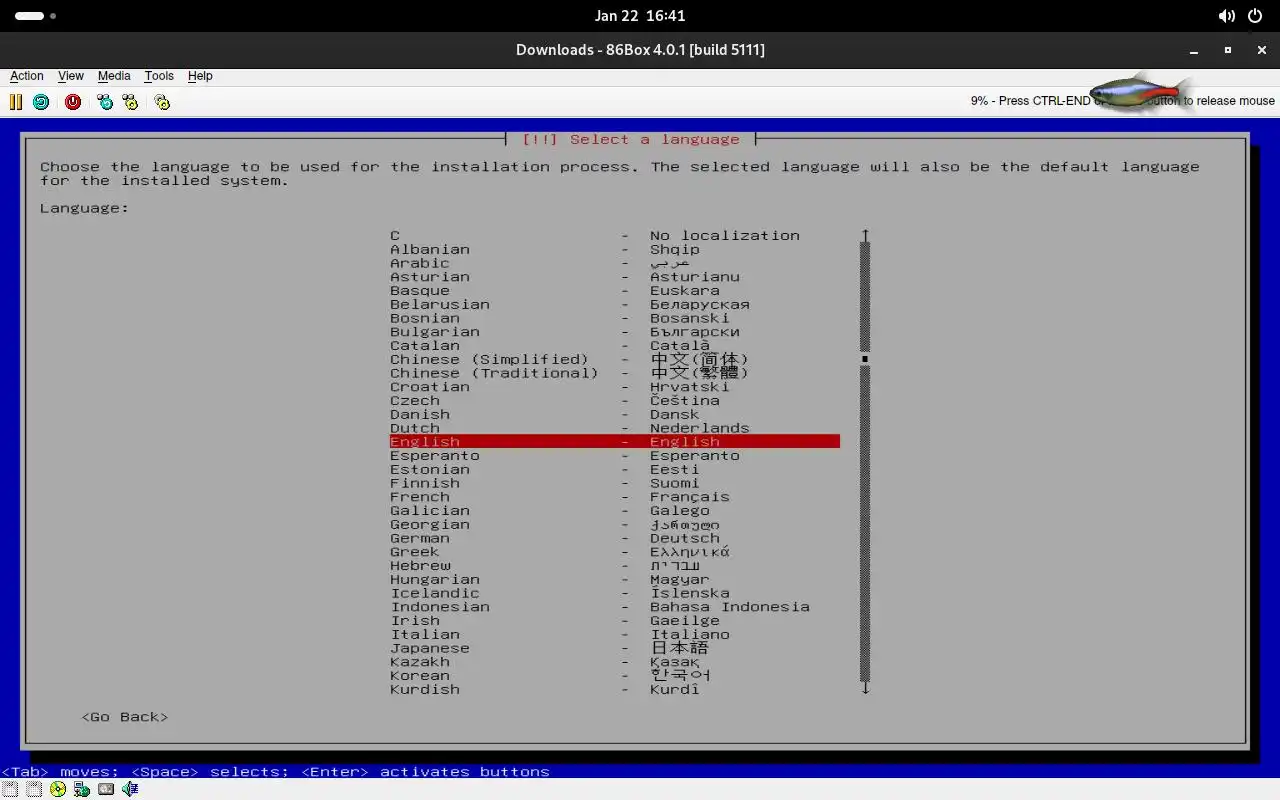Screen dimensions: 1280x800
Task: Click the language list scrollbar position marker
Action: coord(865,359)
